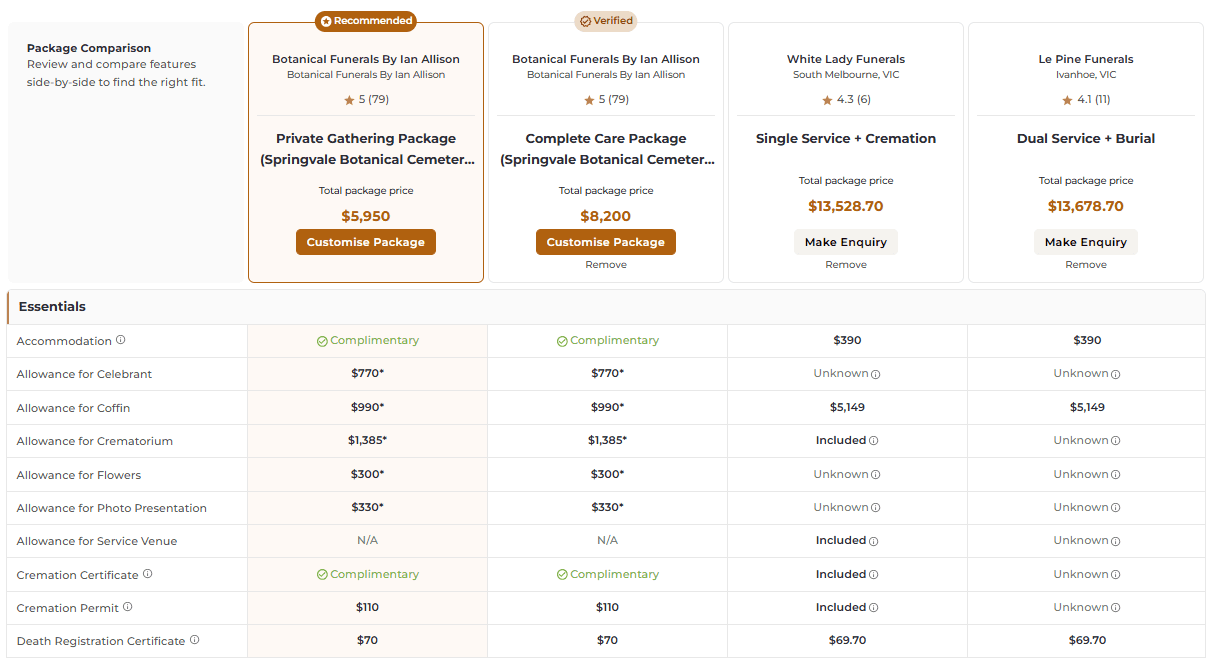Remove the Complete Care Package from comparison
The width and height of the screenshot is (1212, 658).
pos(606,265)
